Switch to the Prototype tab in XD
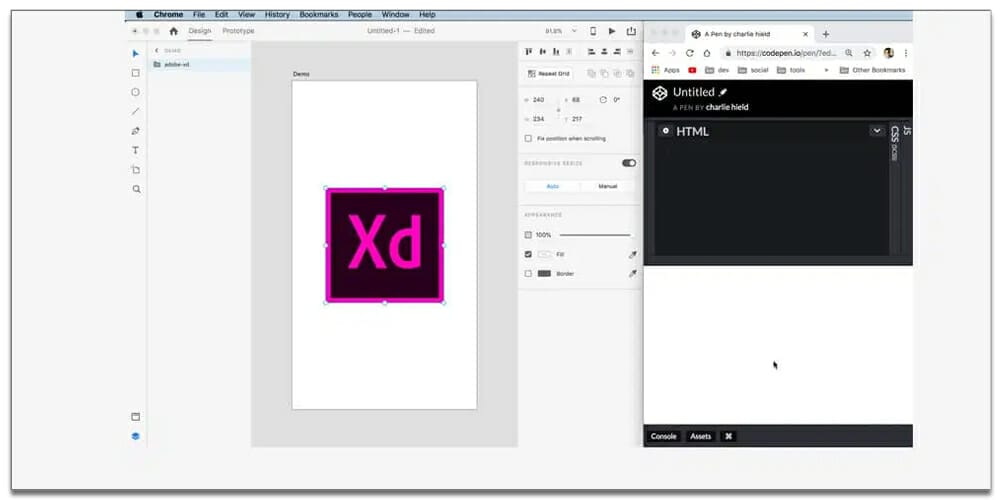The width and height of the screenshot is (1000, 500). pyautogui.click(x=239, y=31)
